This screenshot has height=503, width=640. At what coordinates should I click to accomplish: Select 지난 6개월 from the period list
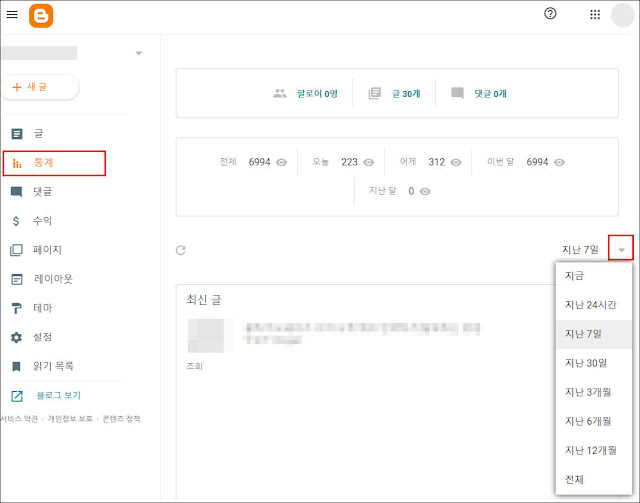point(594,421)
